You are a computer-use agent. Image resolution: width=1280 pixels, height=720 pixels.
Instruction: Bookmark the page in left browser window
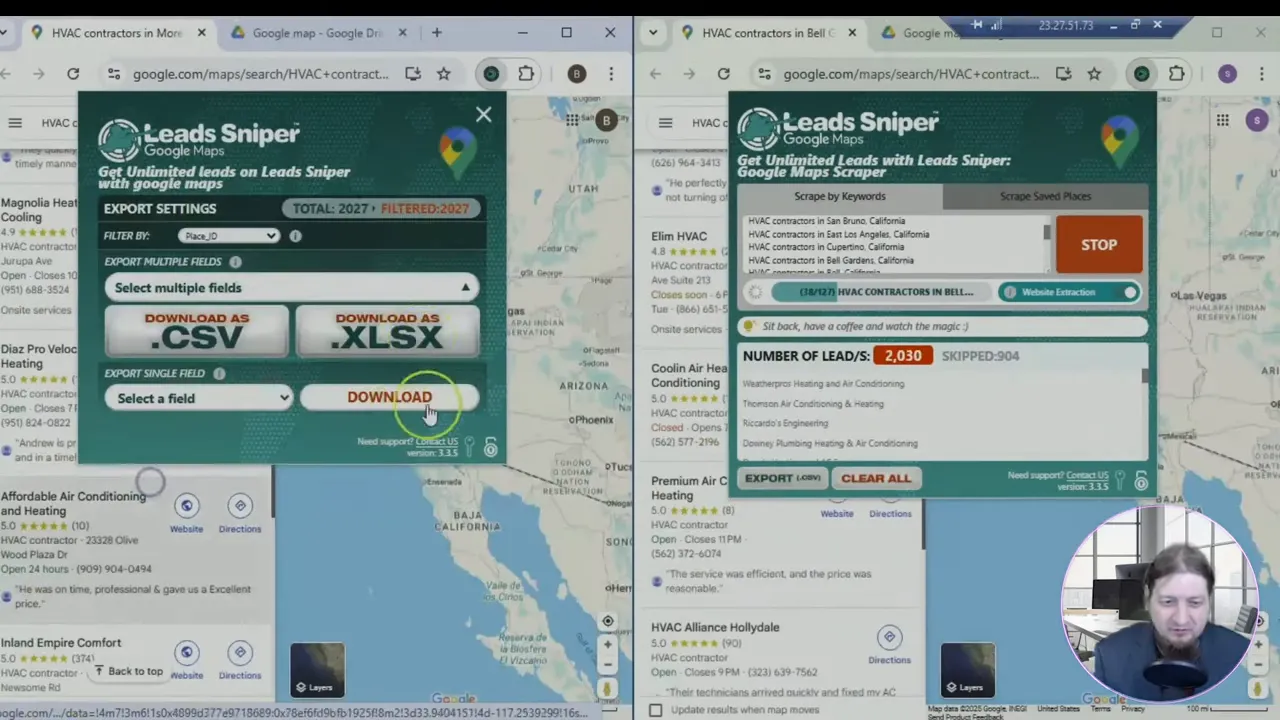(x=443, y=74)
